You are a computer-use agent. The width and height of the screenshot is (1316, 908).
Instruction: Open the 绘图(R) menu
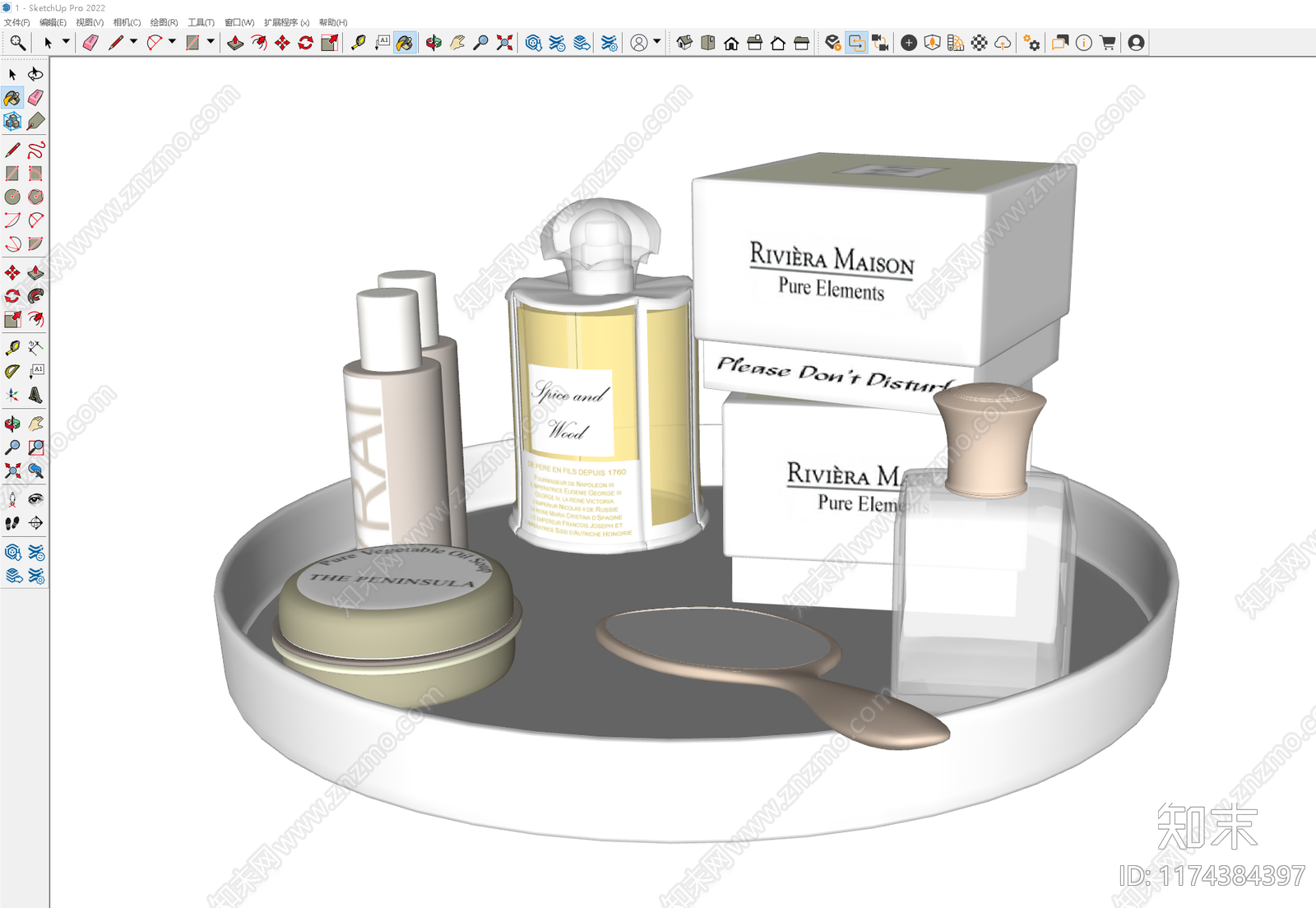(x=164, y=22)
